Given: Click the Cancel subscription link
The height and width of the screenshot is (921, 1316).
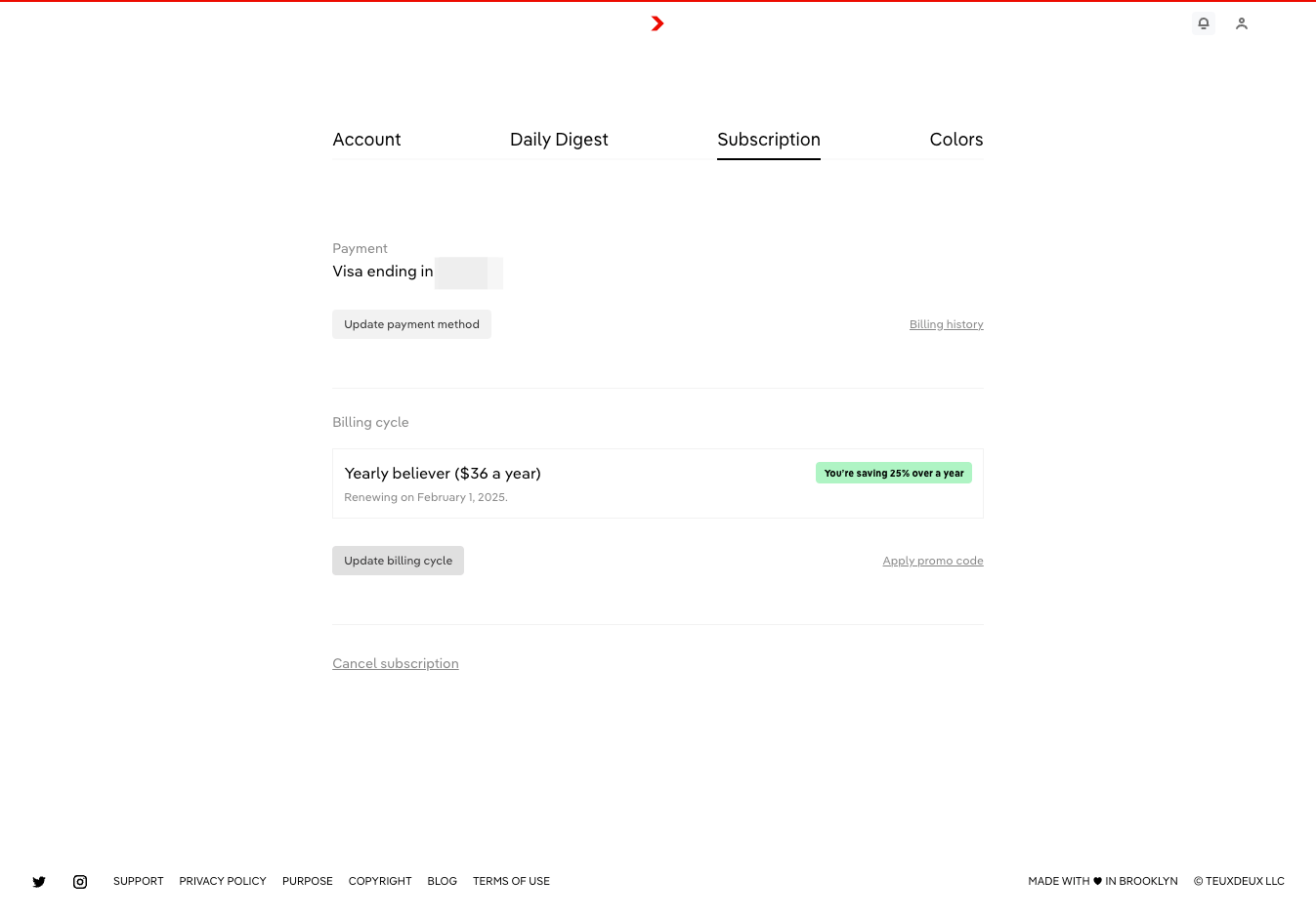Looking at the screenshot, I should coord(396,663).
